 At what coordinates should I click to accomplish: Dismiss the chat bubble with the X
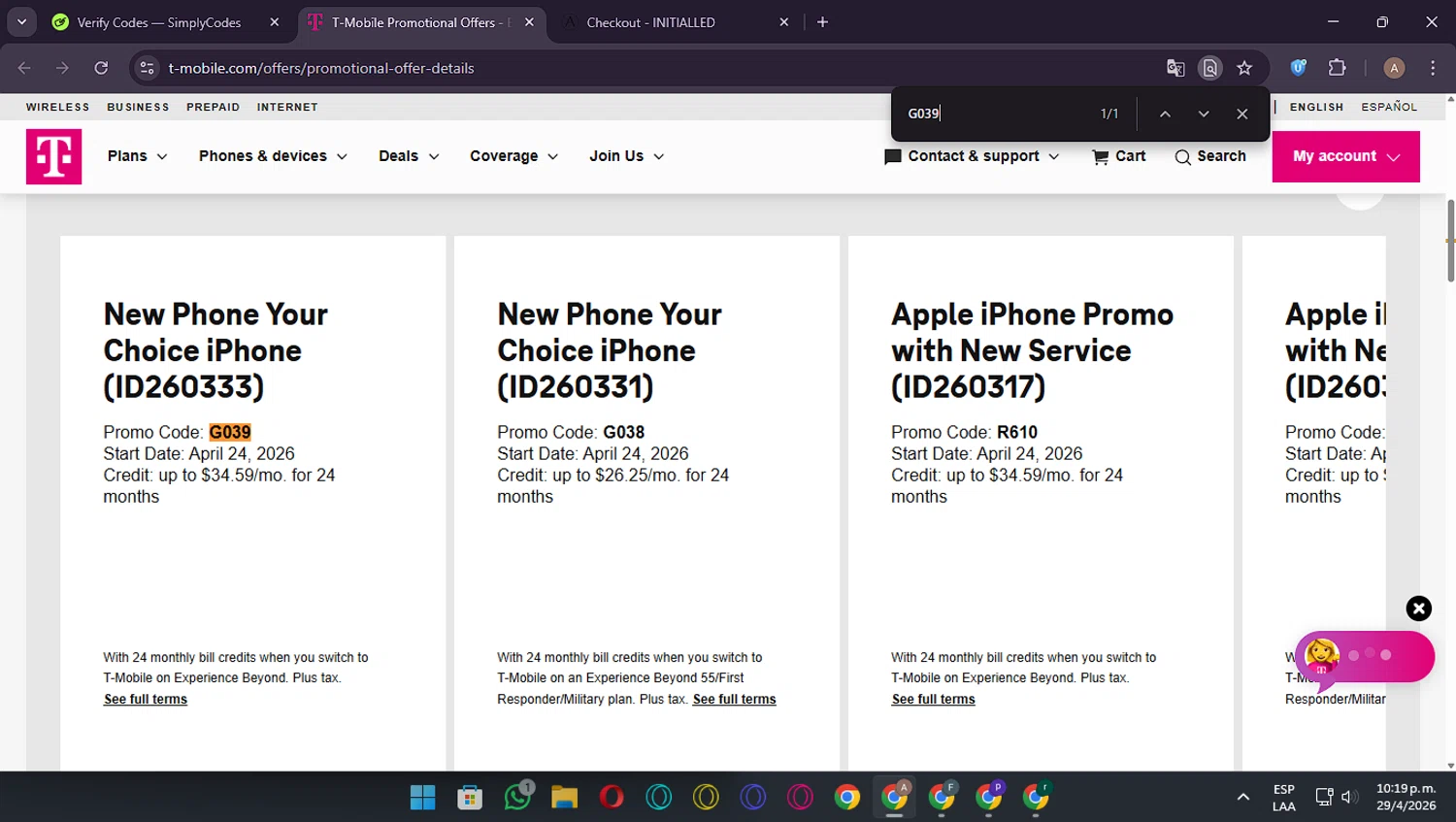(1419, 608)
